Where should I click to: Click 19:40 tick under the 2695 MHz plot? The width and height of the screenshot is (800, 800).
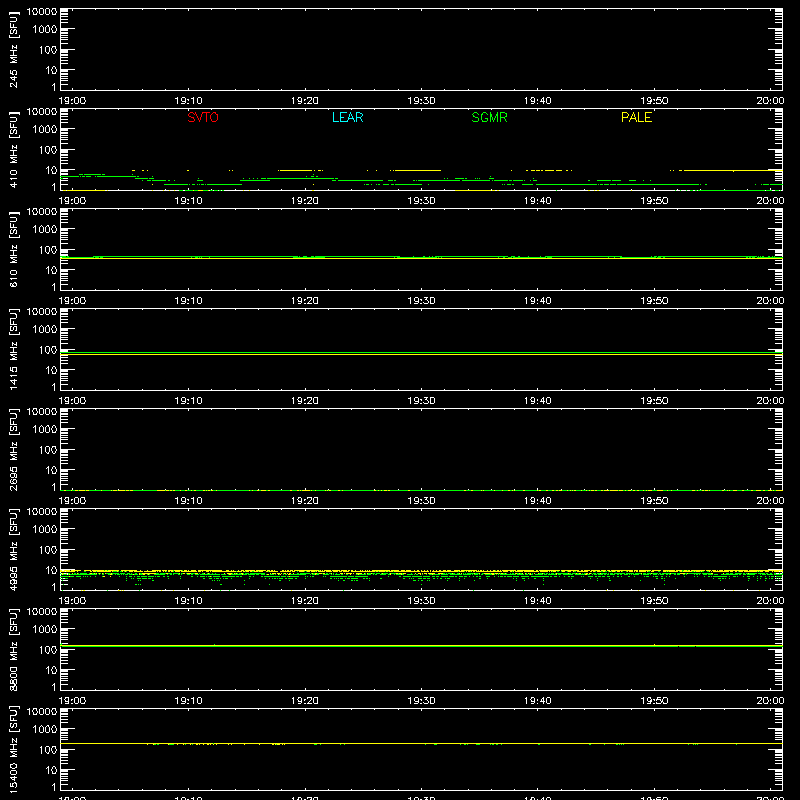click(538, 501)
